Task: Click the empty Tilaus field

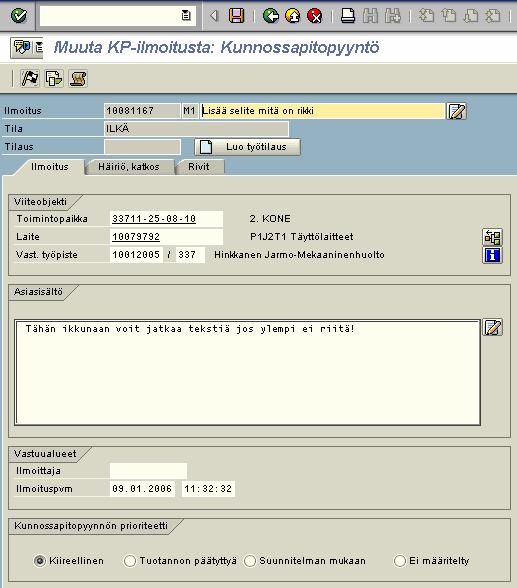Action: click(142, 147)
